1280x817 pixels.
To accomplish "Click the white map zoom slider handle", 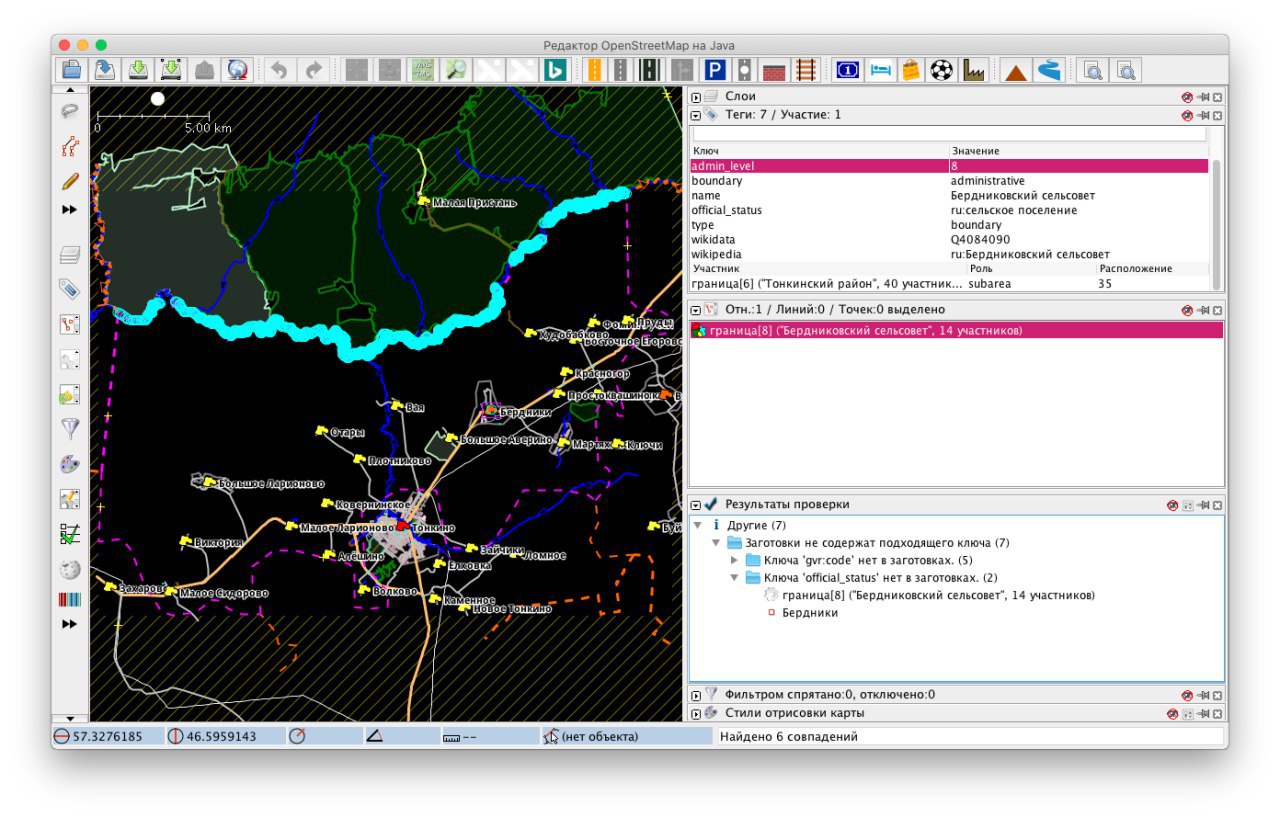I will 157,99.
